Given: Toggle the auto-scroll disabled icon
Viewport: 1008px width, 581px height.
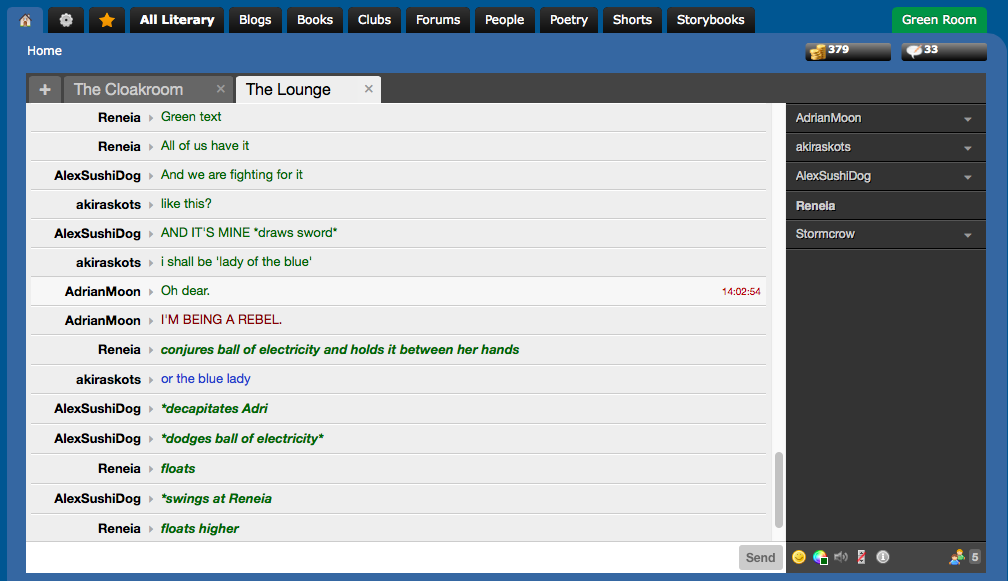Looking at the screenshot, I should [861, 557].
